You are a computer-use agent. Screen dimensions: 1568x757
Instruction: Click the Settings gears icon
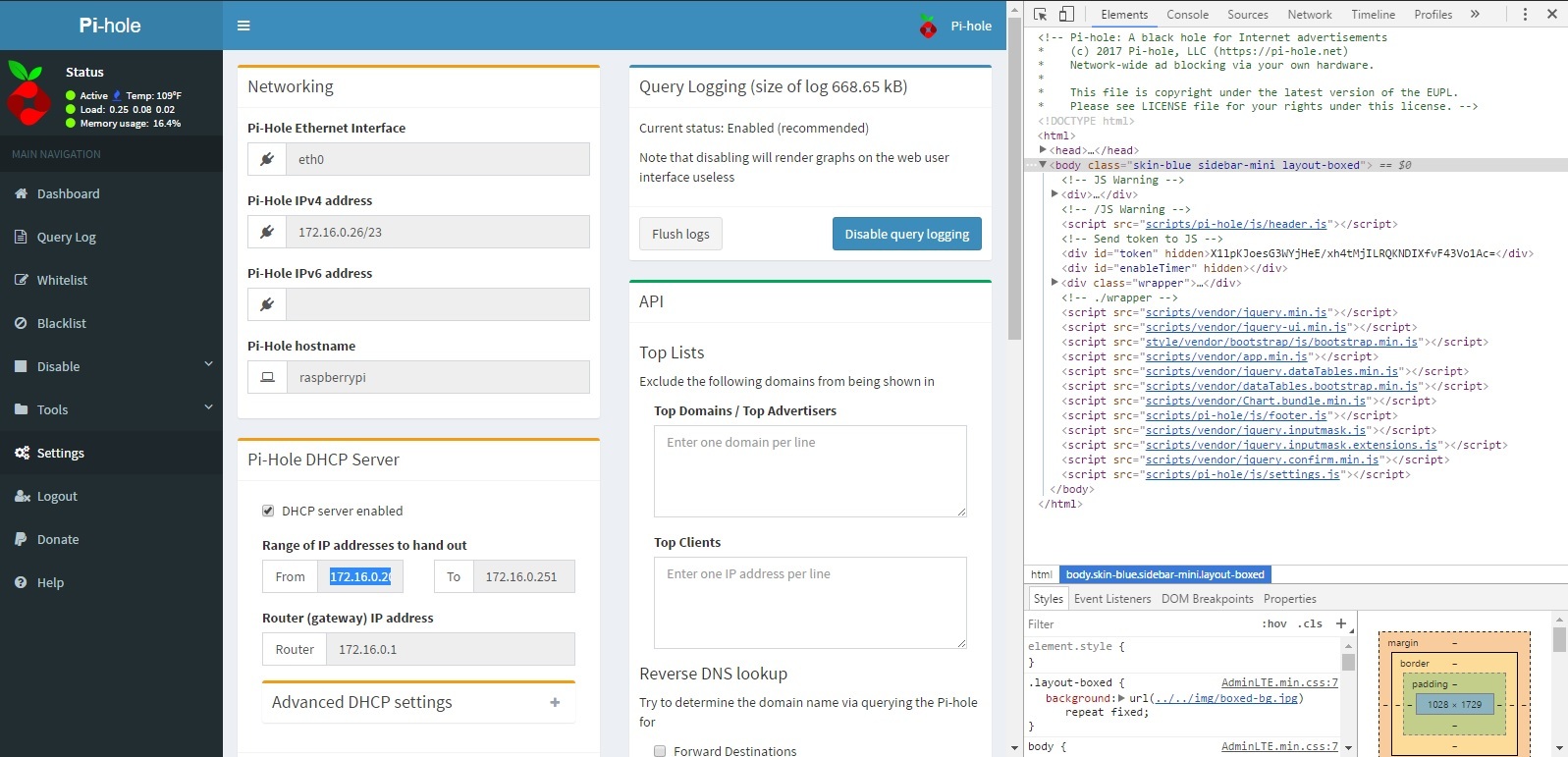point(22,453)
